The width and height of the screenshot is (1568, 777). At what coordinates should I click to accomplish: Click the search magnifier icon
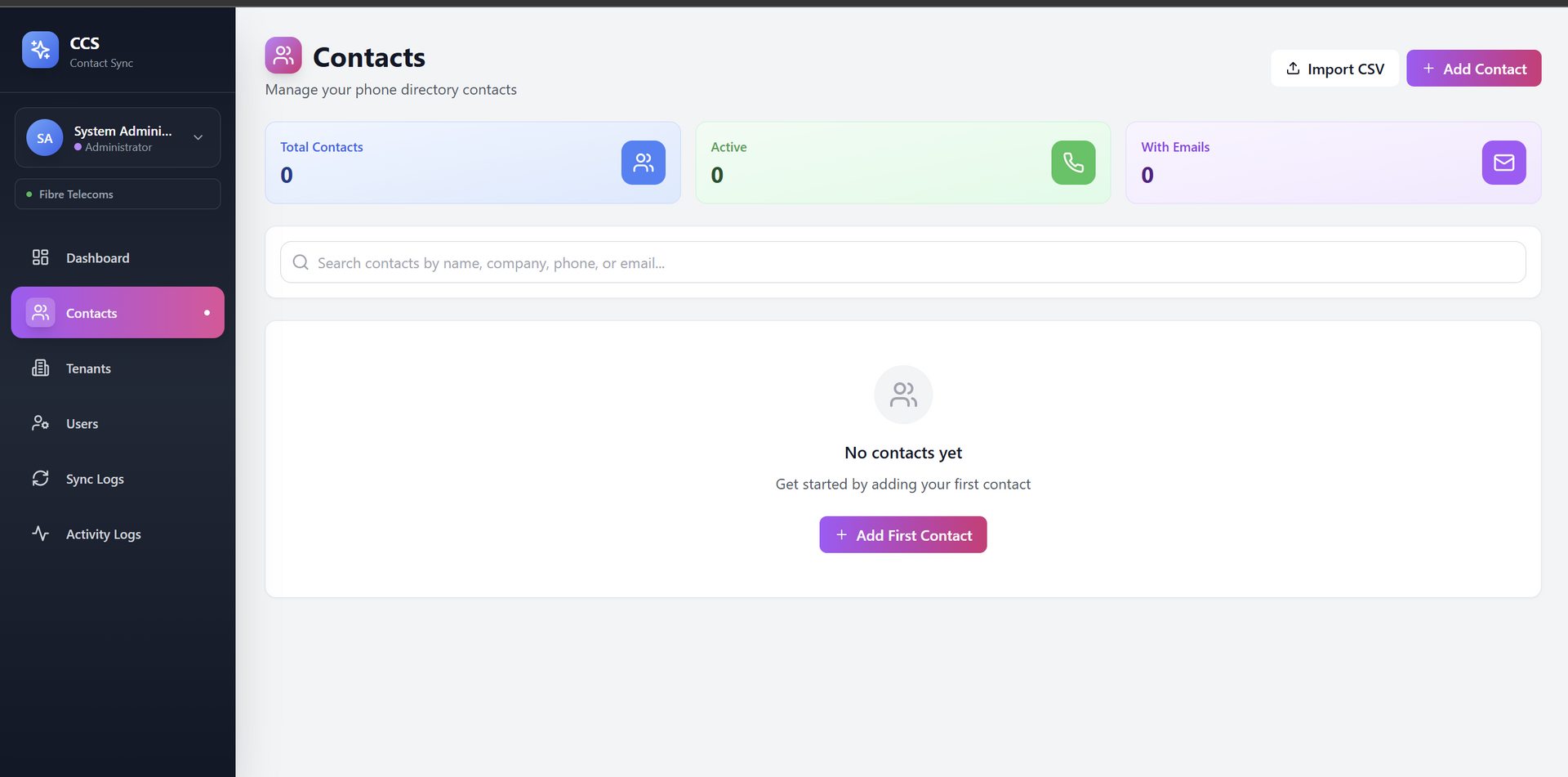[x=301, y=262]
